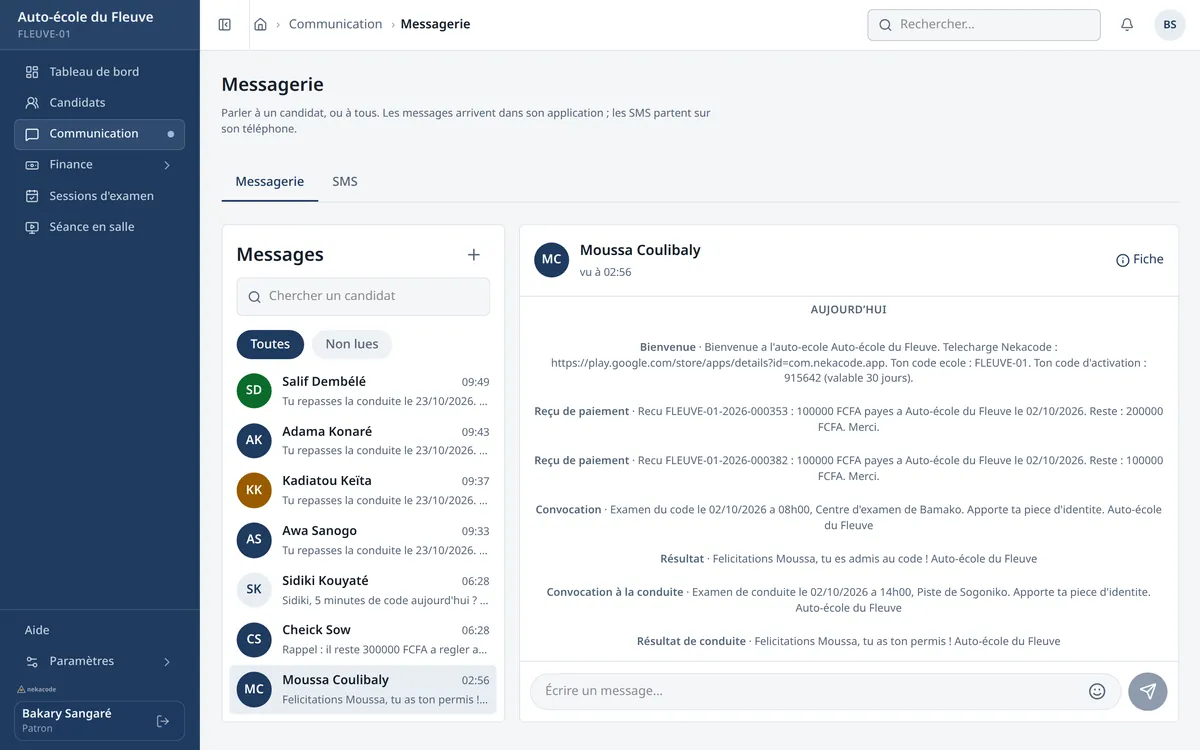Open Fiche info for Moussa Coulibaly
The width and height of the screenshot is (1200, 750).
tap(1140, 260)
